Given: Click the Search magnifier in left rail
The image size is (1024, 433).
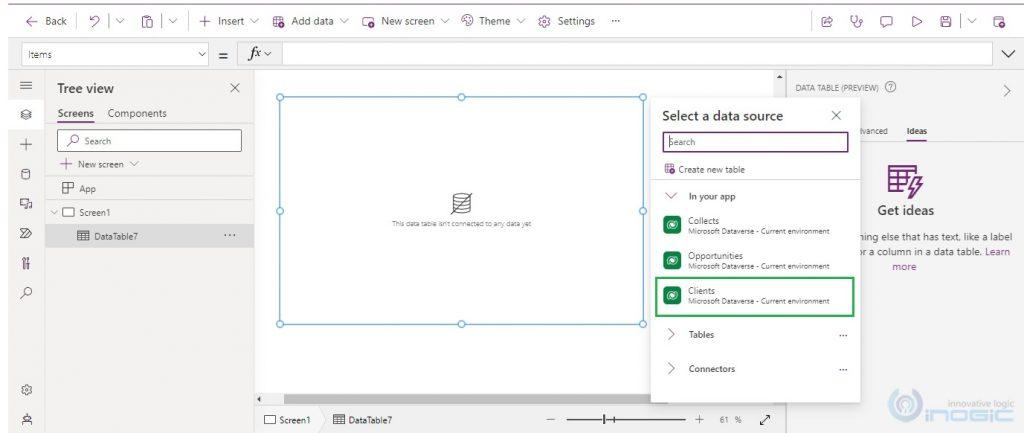Looking at the screenshot, I should pos(26,293).
